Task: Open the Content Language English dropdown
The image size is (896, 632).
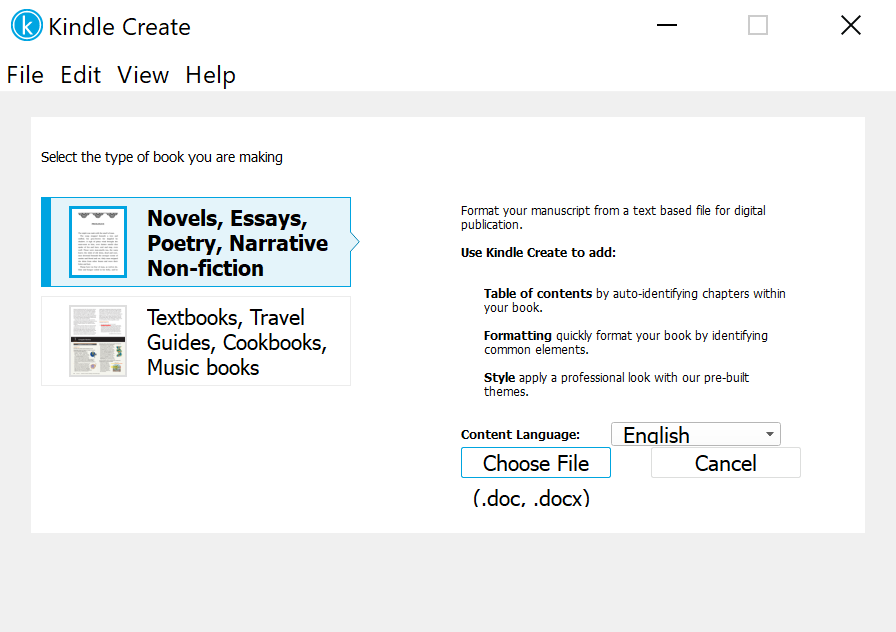Action: tap(696, 434)
